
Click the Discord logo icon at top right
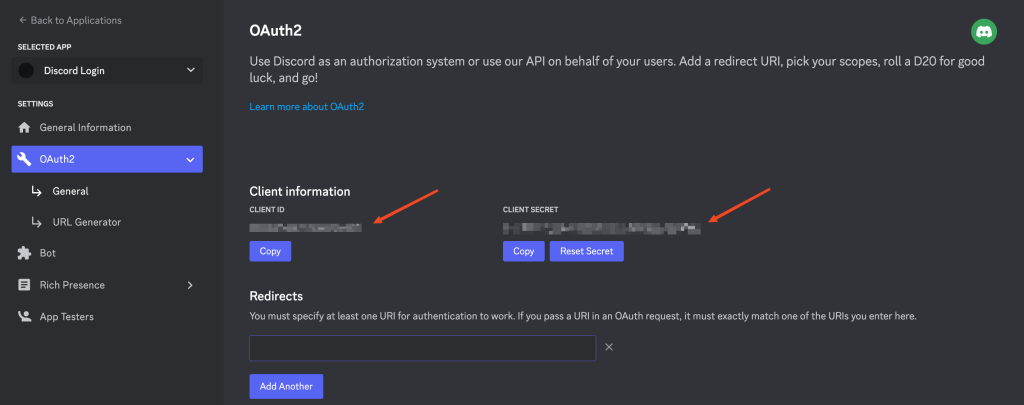(984, 32)
